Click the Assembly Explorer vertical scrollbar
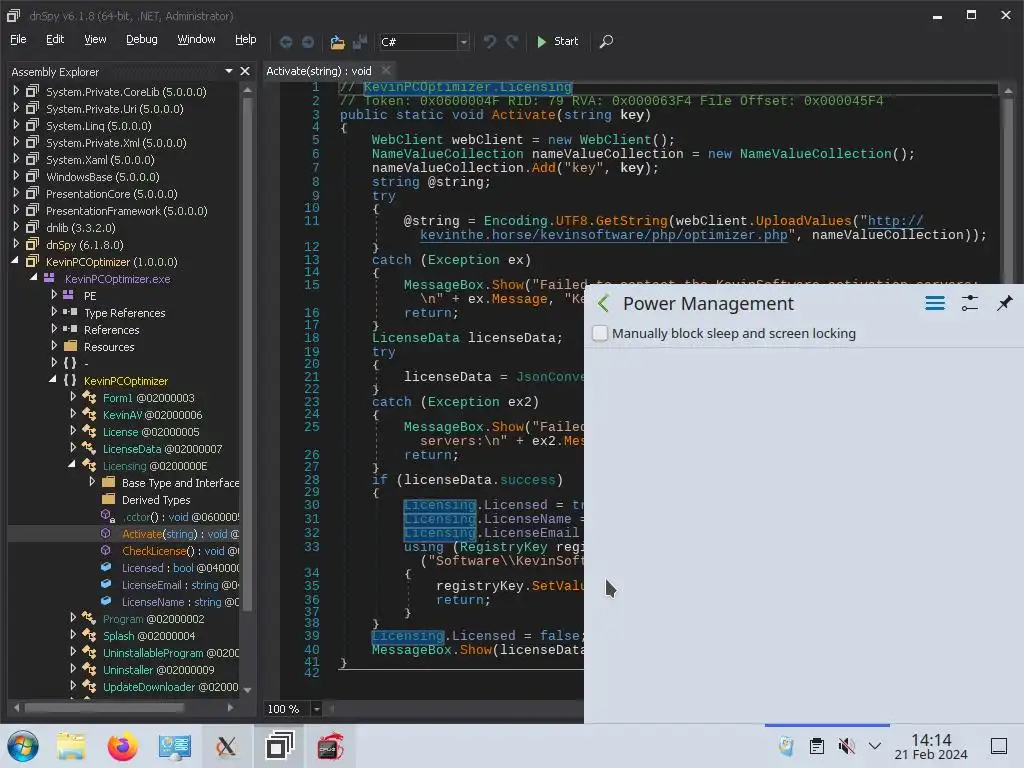1024x768 pixels. tap(248, 353)
